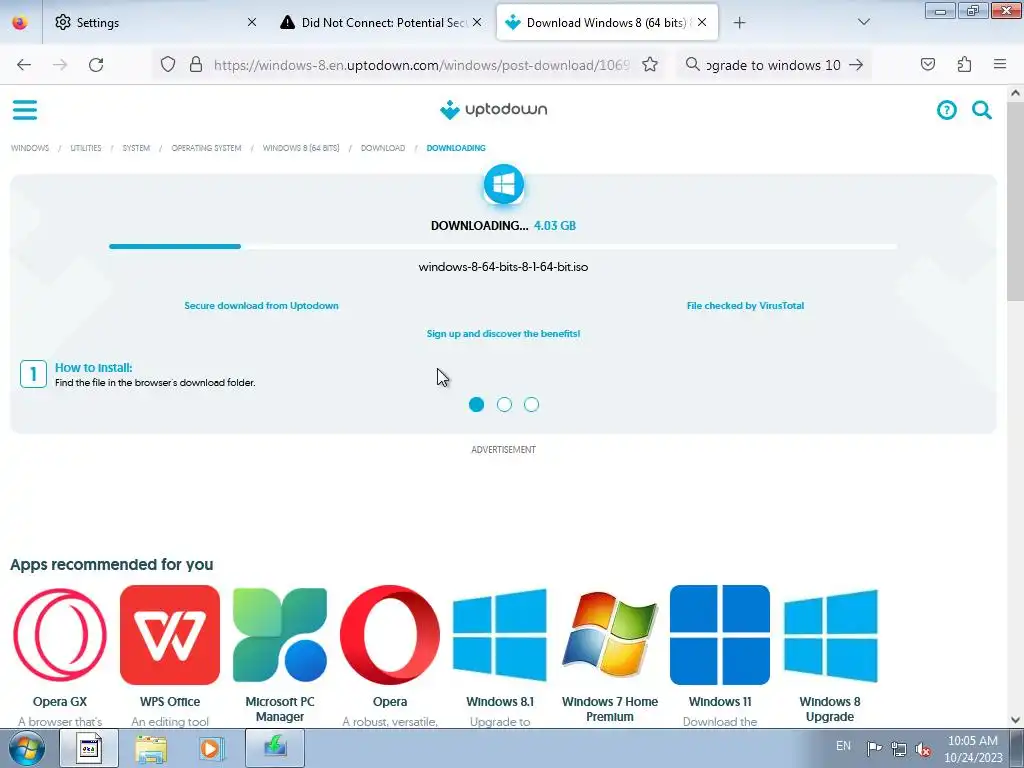Screen dimensions: 1024x768
Task: Go to DOWNLOAD breadcrumb
Action: 383,148
